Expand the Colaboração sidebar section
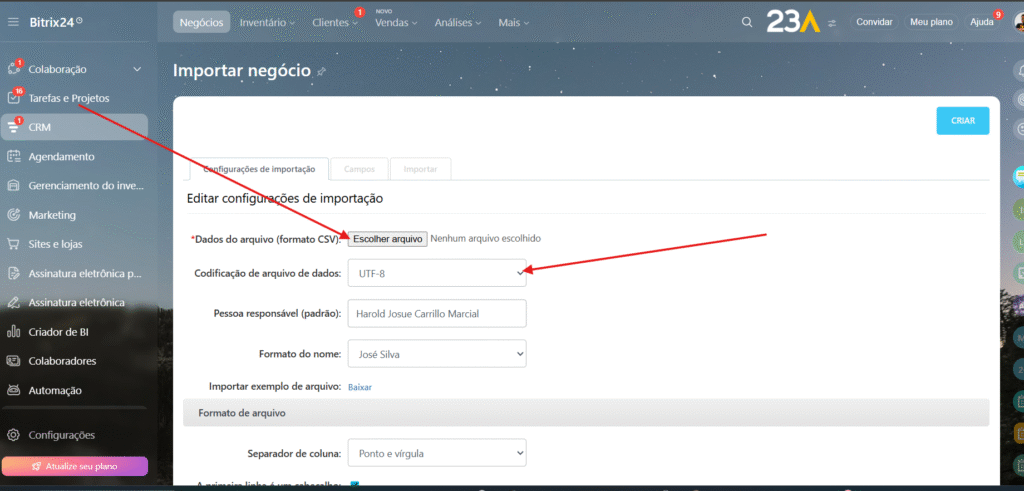The image size is (1024, 491). (137, 69)
